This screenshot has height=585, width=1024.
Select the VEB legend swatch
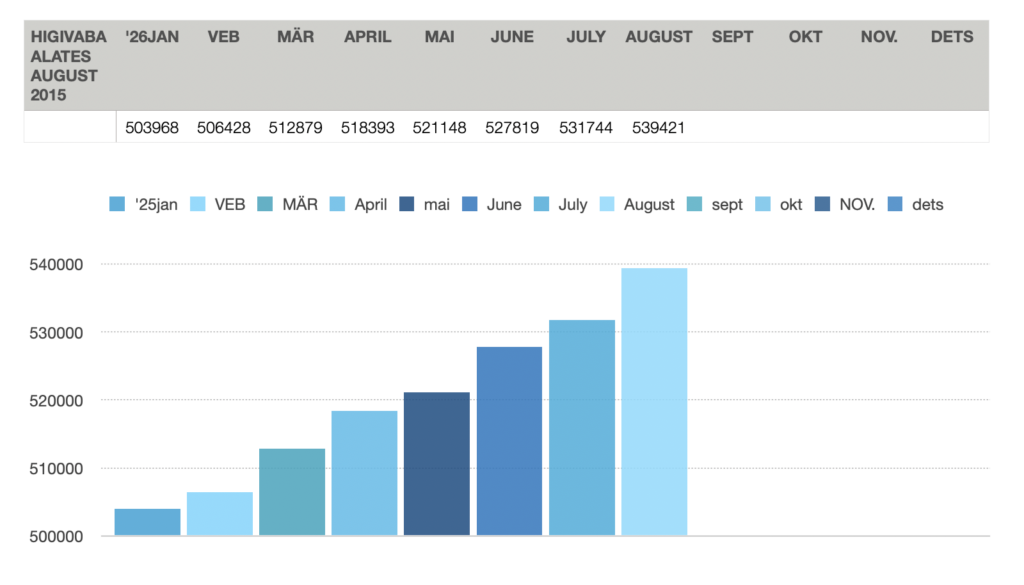click(x=198, y=204)
